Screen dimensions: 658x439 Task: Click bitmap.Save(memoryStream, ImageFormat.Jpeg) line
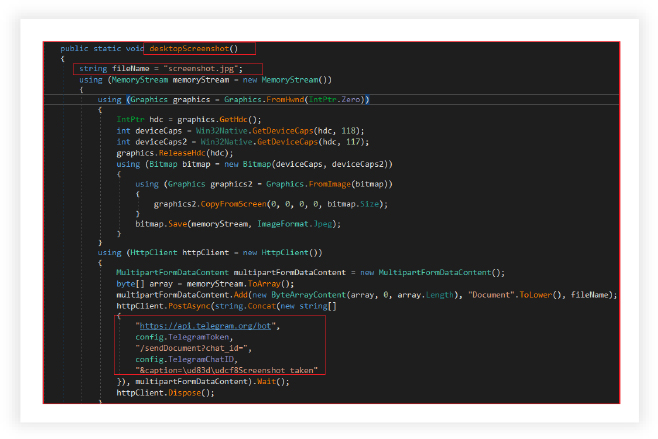238,224
